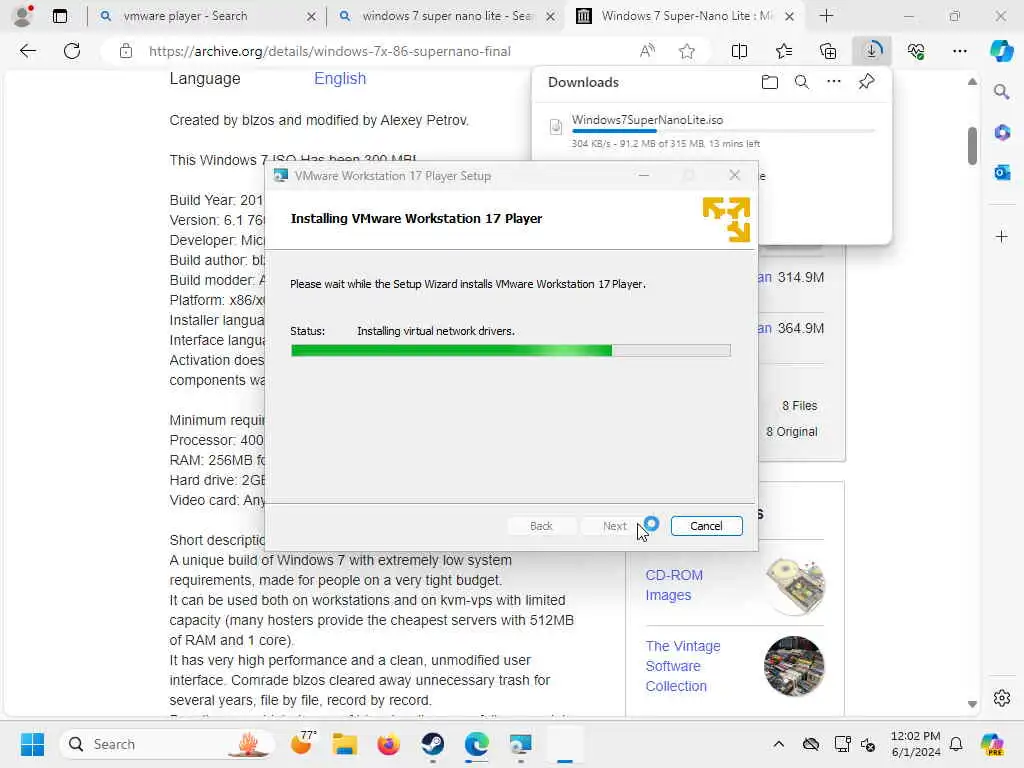Image resolution: width=1024 pixels, height=768 pixels.
Task: Open a new browser tab
Action: [x=826, y=16]
